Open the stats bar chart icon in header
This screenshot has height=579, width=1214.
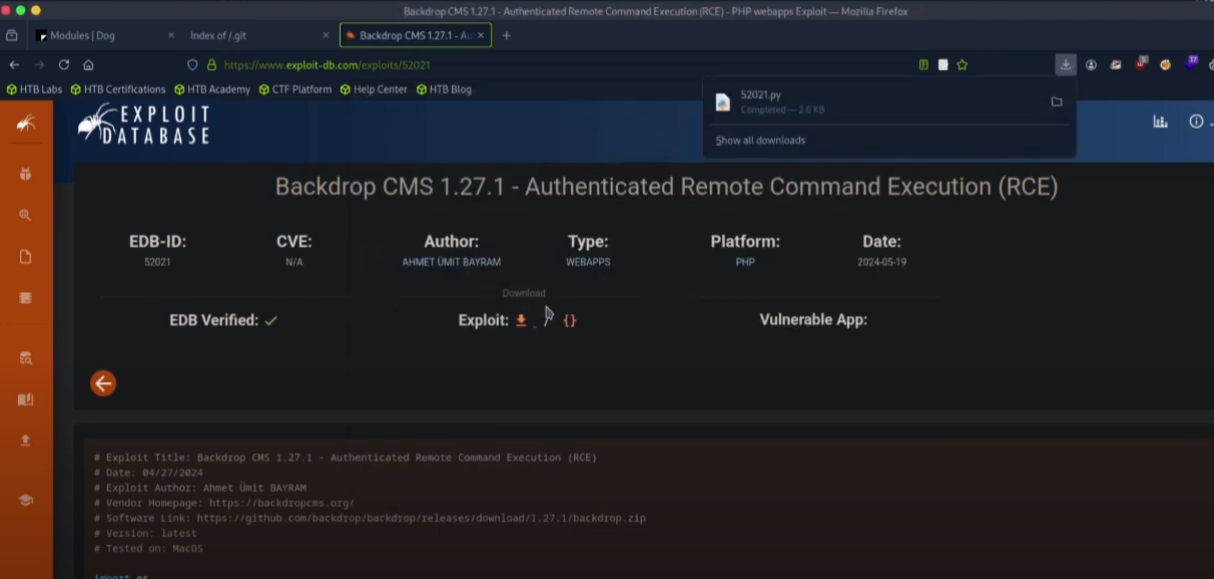[x=1160, y=122]
